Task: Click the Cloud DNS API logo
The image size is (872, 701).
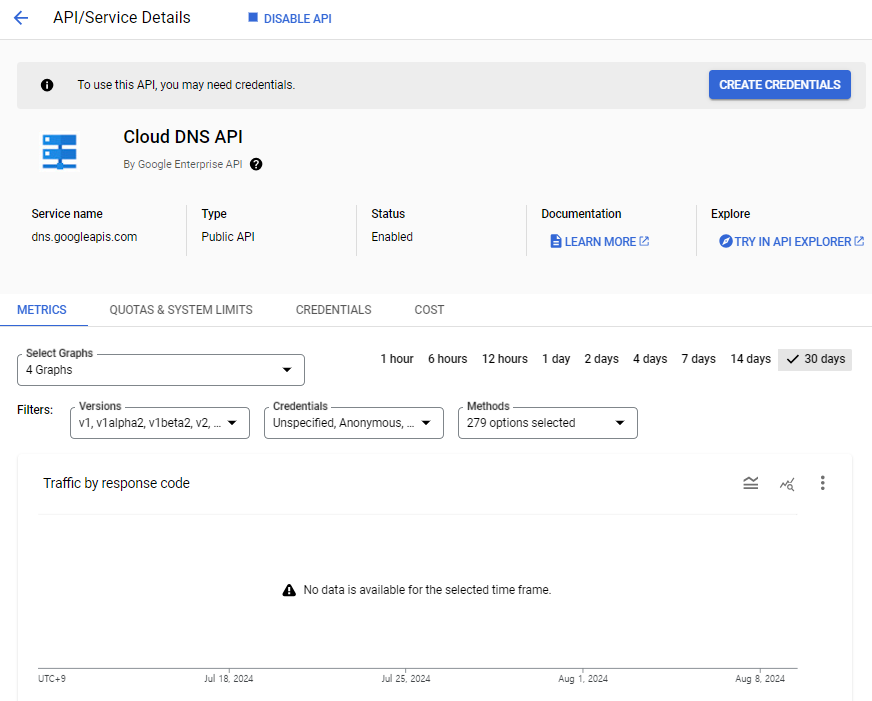Action: click(60, 151)
